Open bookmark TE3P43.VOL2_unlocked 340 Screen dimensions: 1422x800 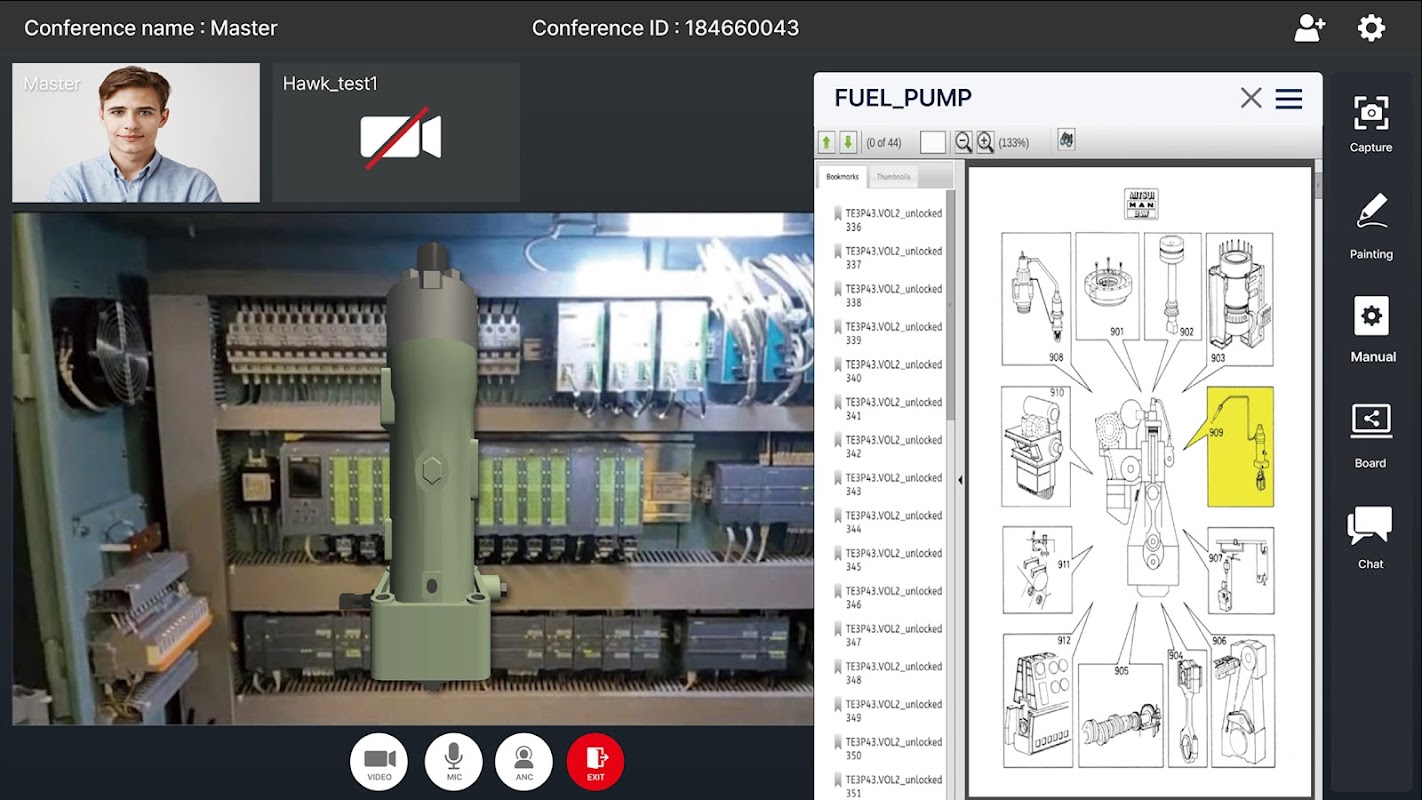[893, 371]
